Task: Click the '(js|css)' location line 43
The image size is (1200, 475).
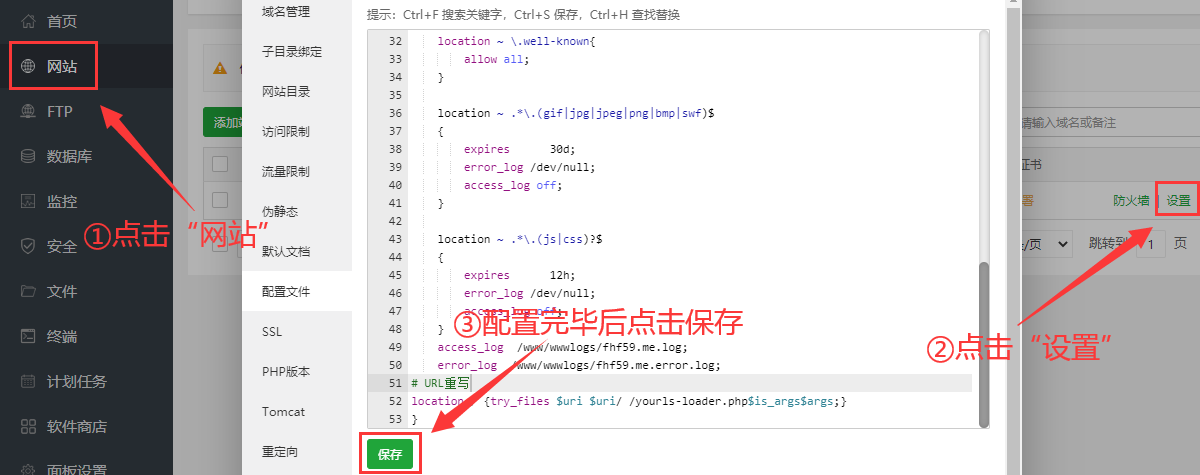Action: tap(519, 239)
